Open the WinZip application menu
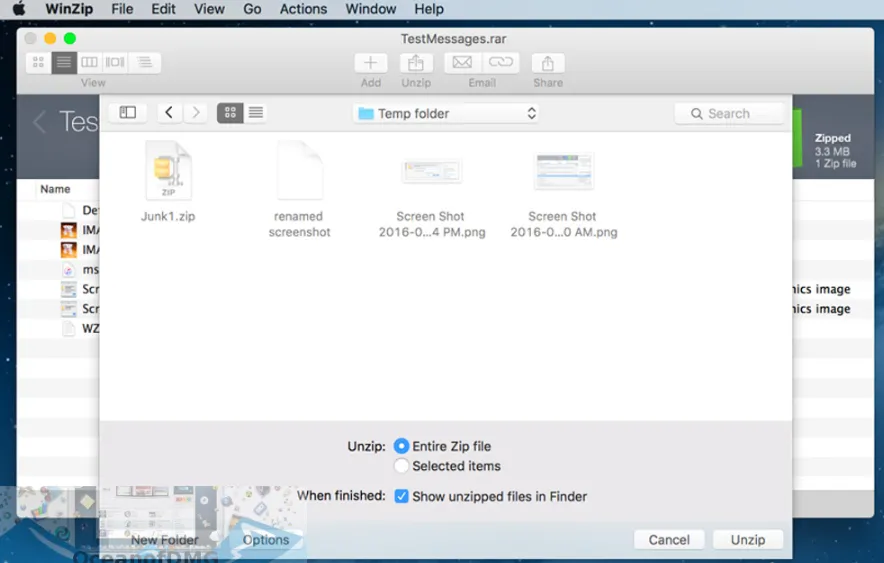The height and width of the screenshot is (563, 884). [x=69, y=9]
